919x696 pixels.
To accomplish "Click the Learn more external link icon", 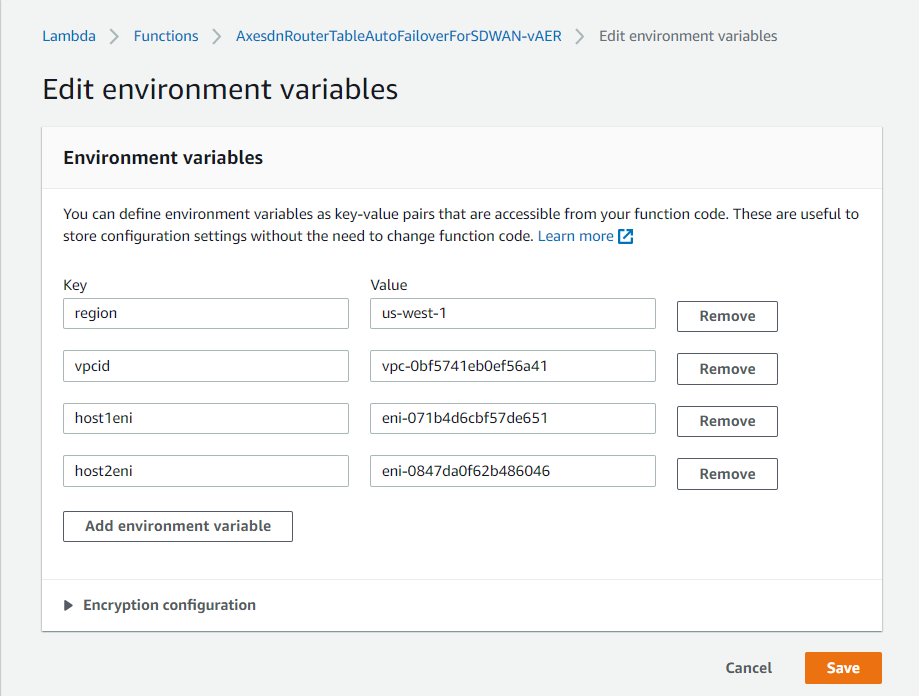I will (626, 237).
